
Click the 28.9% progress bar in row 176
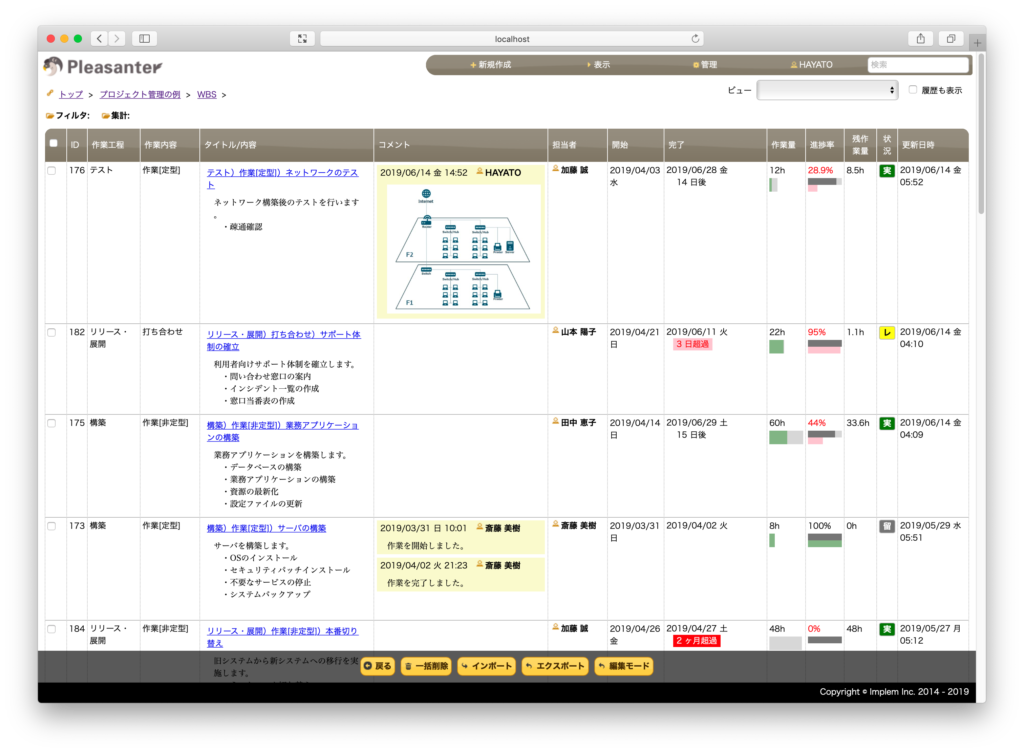[x=824, y=184]
